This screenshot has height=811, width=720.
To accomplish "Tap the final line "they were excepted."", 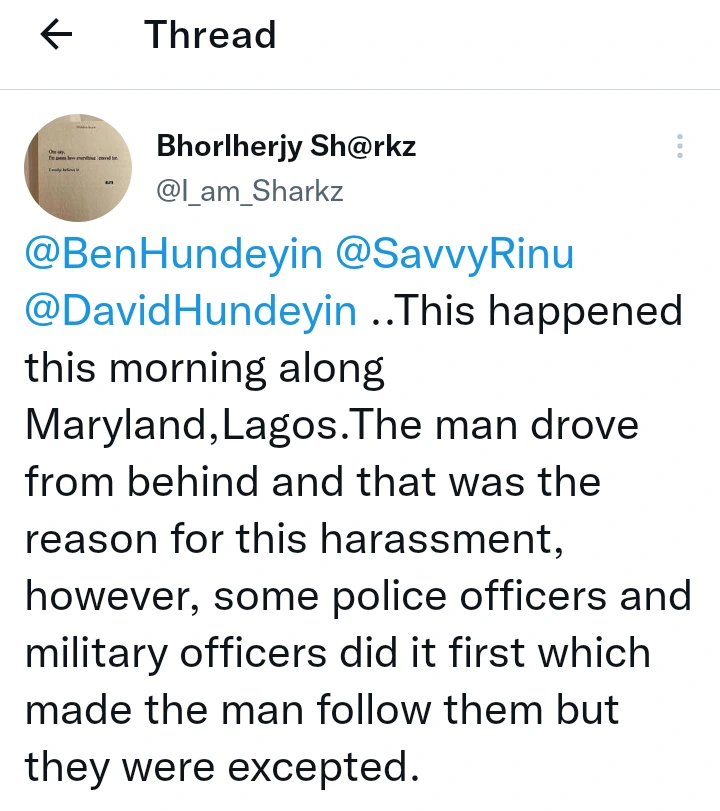I will coord(219,767).
